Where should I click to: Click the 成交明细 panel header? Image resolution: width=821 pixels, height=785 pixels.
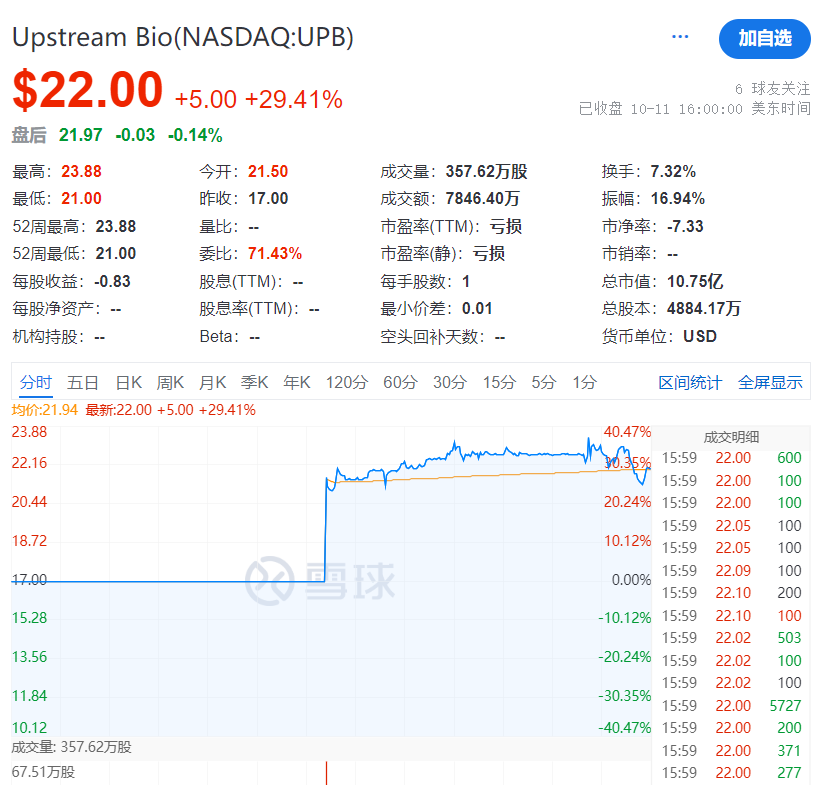coord(731,436)
